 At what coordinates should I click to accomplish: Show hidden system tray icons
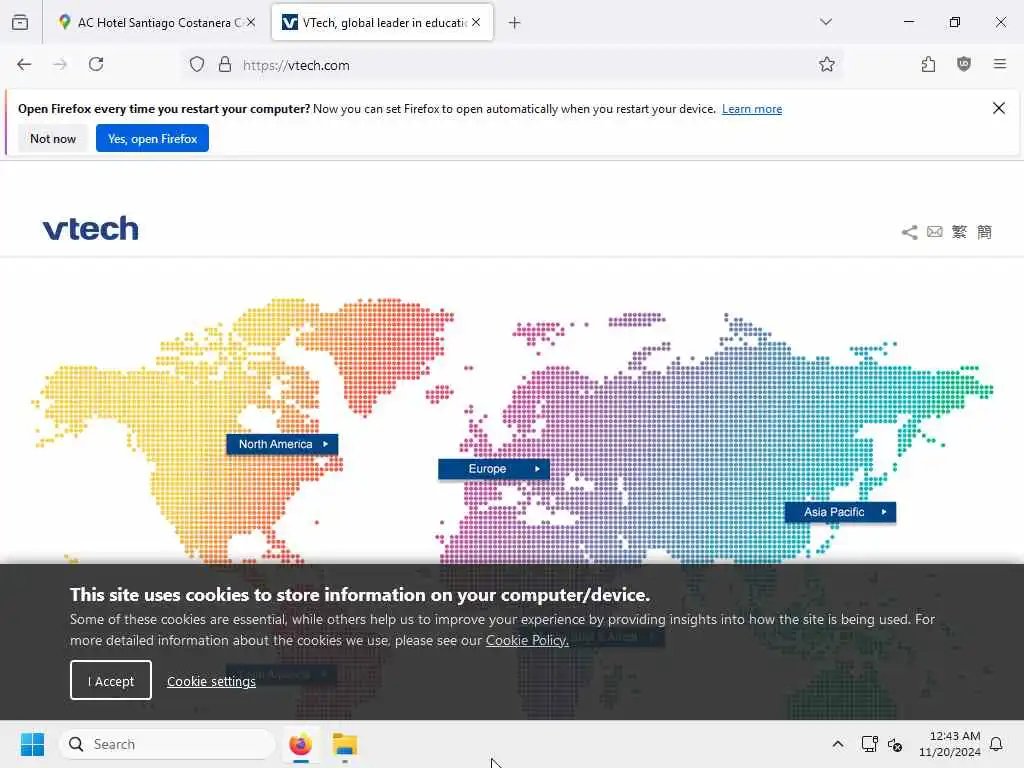coord(837,744)
